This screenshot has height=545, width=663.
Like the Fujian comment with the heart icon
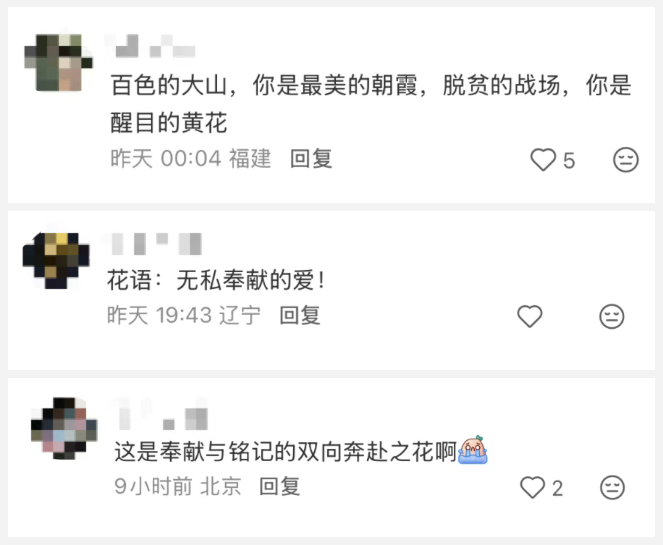coord(543,160)
